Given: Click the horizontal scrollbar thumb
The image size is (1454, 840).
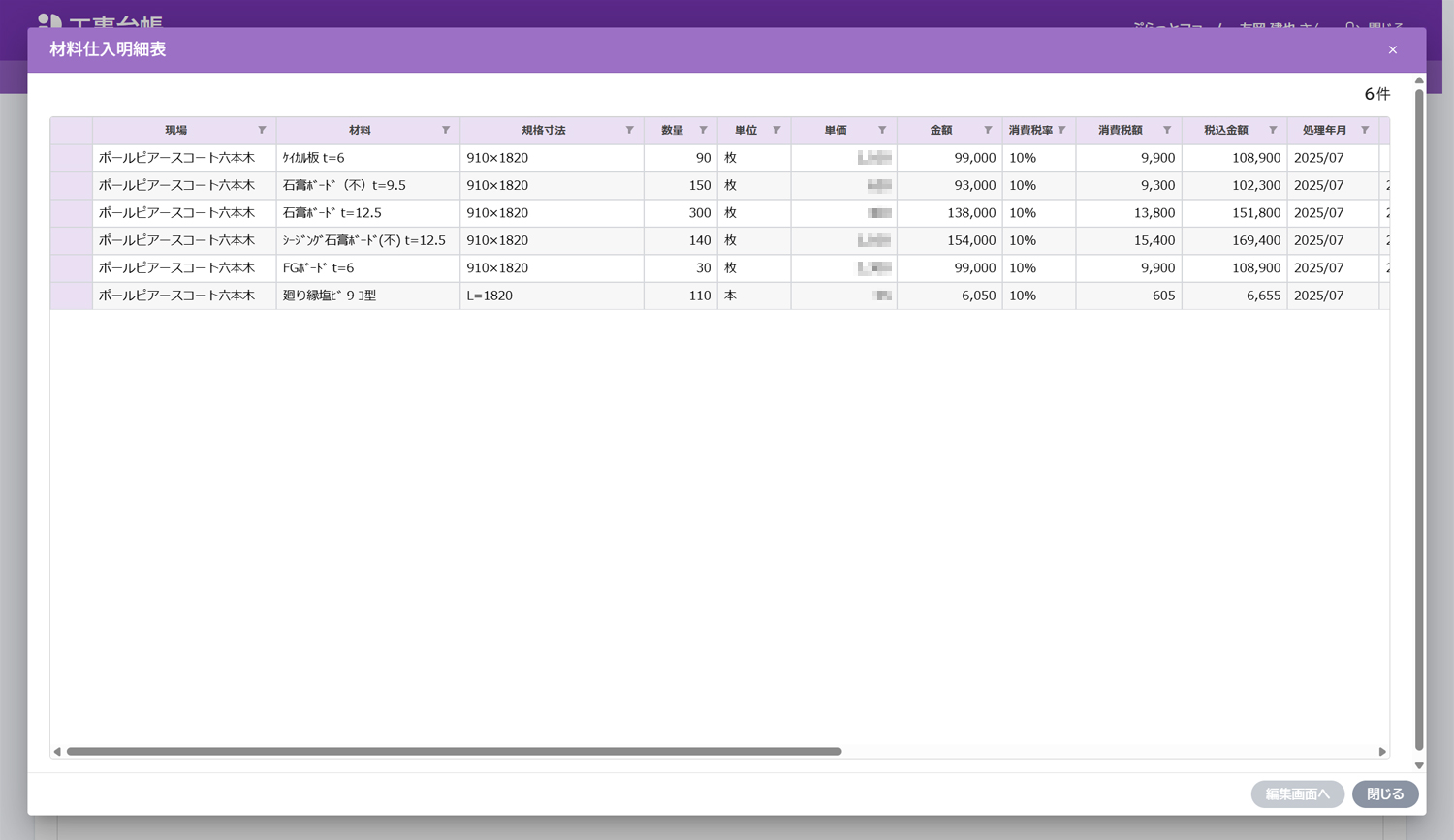Looking at the screenshot, I should (454, 752).
